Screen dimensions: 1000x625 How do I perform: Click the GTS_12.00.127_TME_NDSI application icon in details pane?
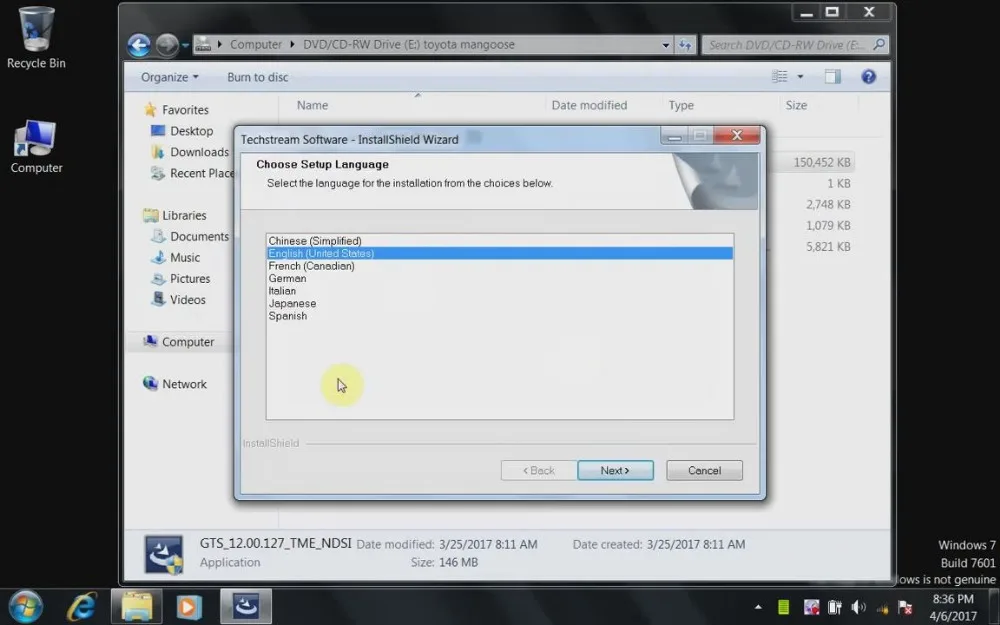[x=164, y=554]
